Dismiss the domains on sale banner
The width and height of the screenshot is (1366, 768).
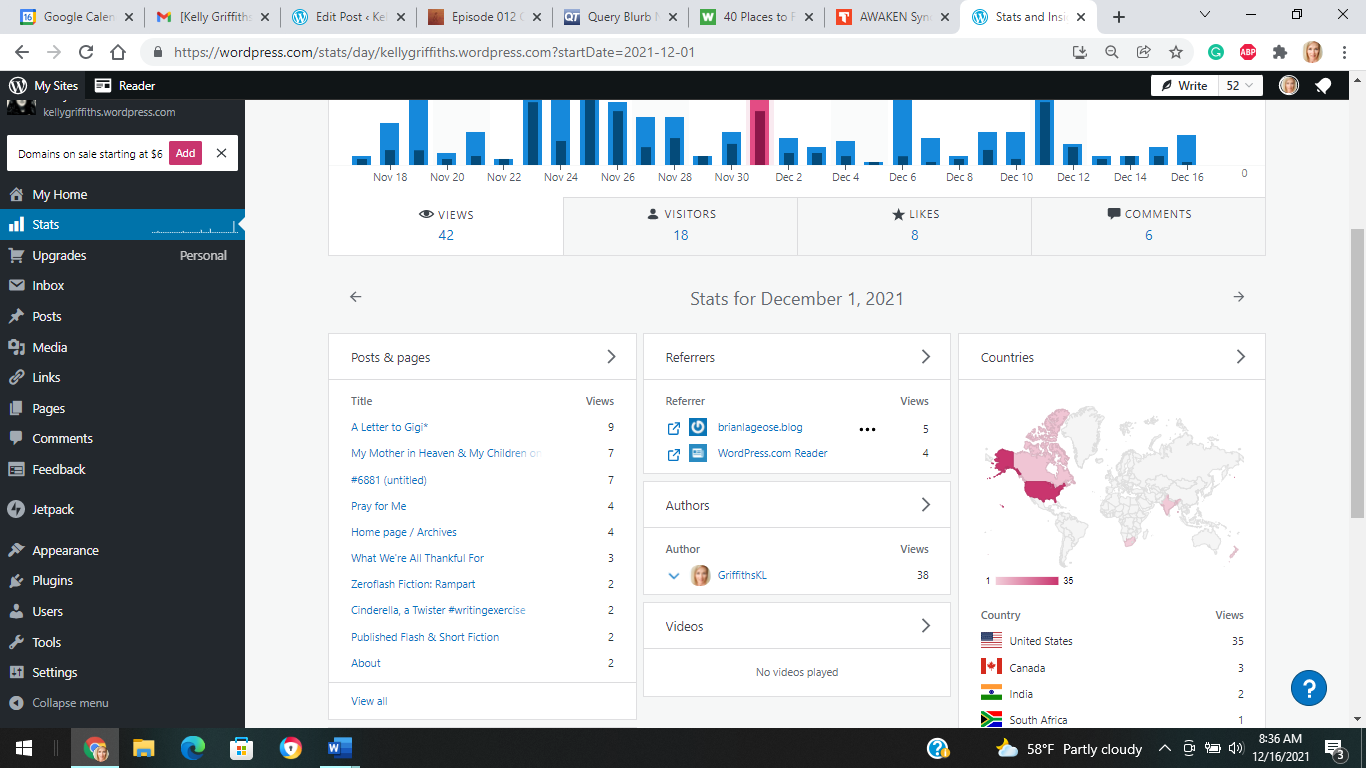(221, 153)
